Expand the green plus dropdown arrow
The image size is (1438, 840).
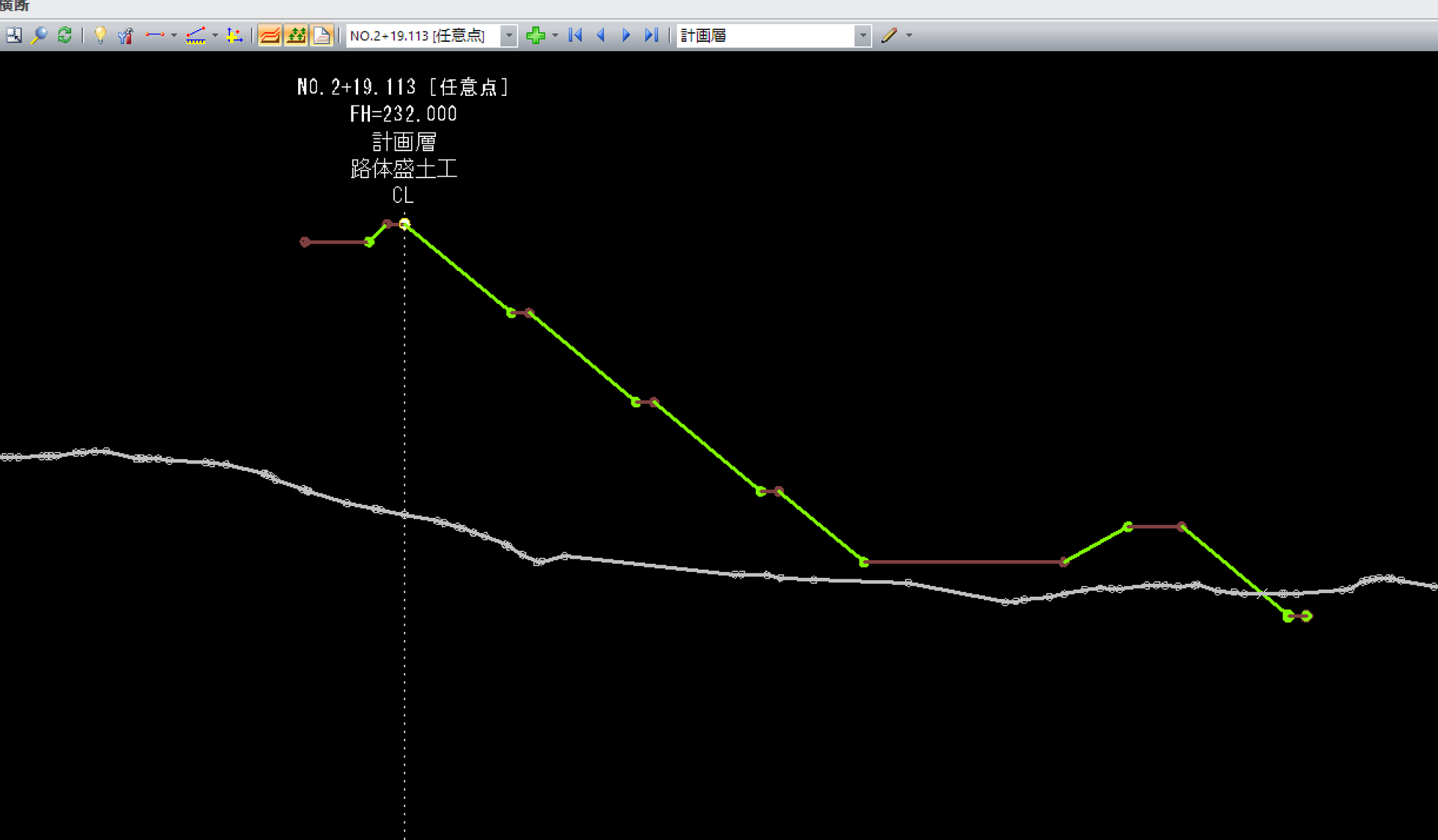(555, 35)
